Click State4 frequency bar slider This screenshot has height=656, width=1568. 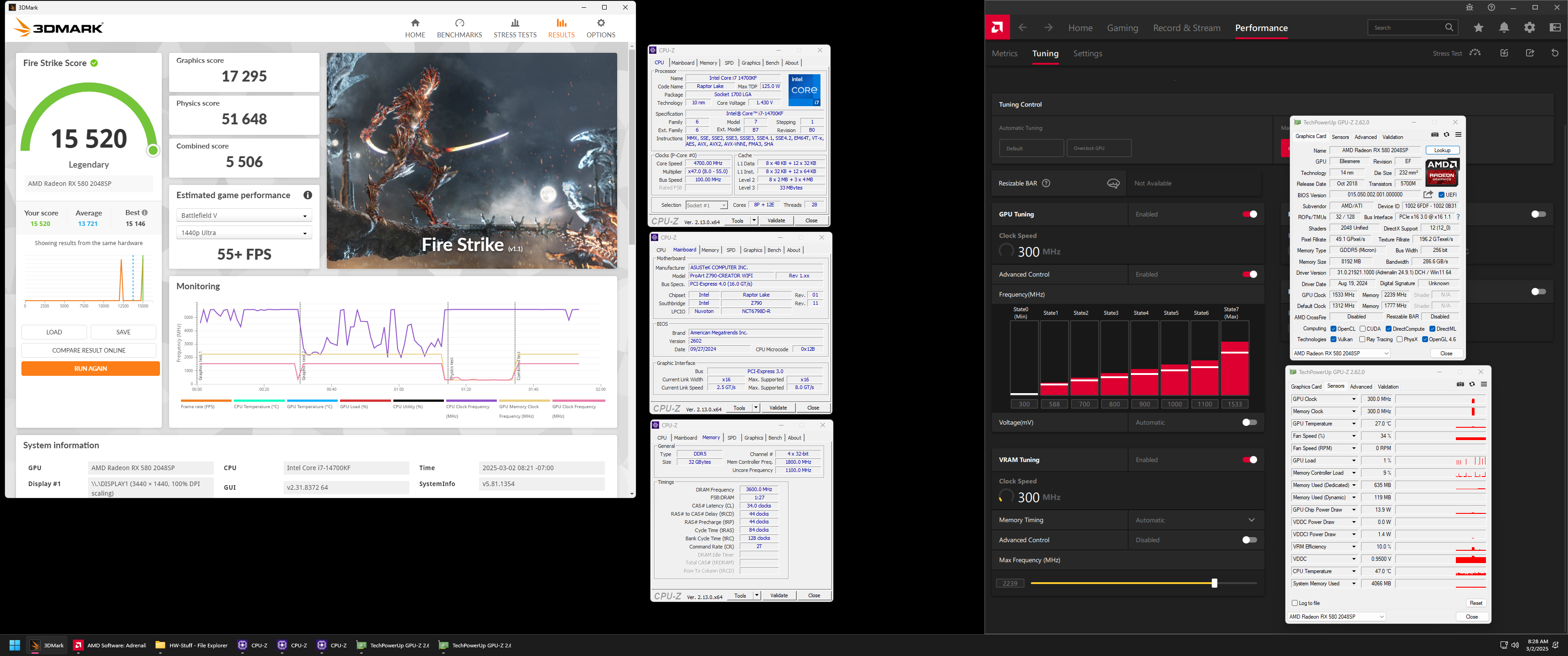coord(1145,359)
